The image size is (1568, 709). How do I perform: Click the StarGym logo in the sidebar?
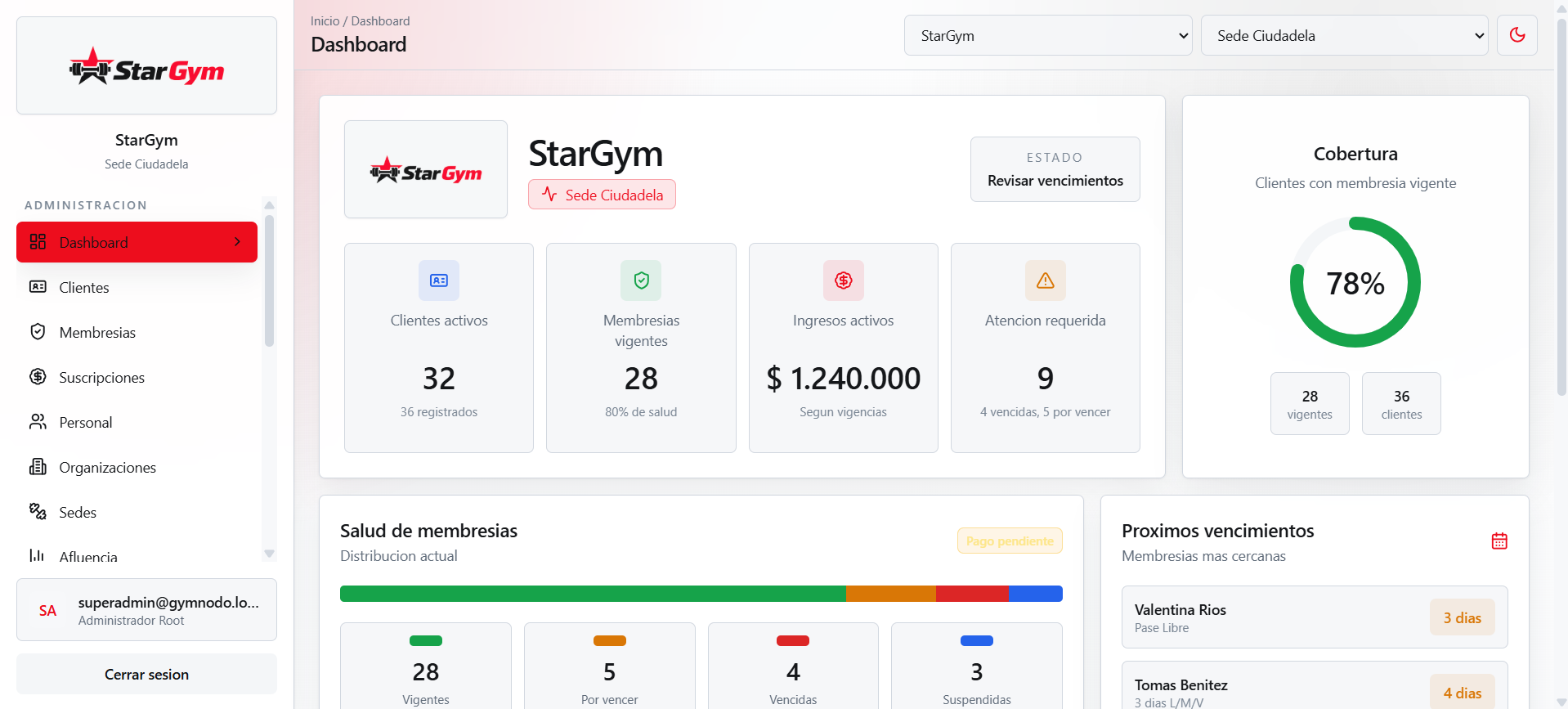click(146, 65)
